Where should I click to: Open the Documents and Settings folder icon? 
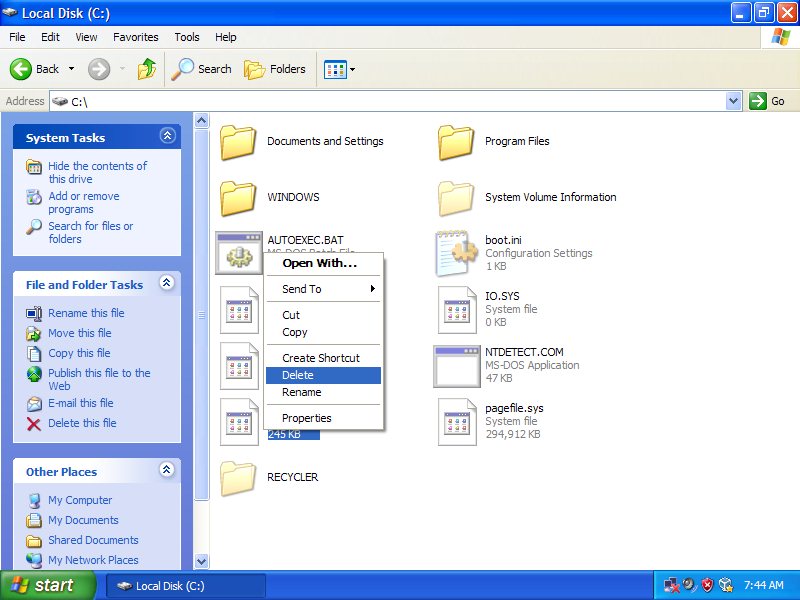coord(238,142)
